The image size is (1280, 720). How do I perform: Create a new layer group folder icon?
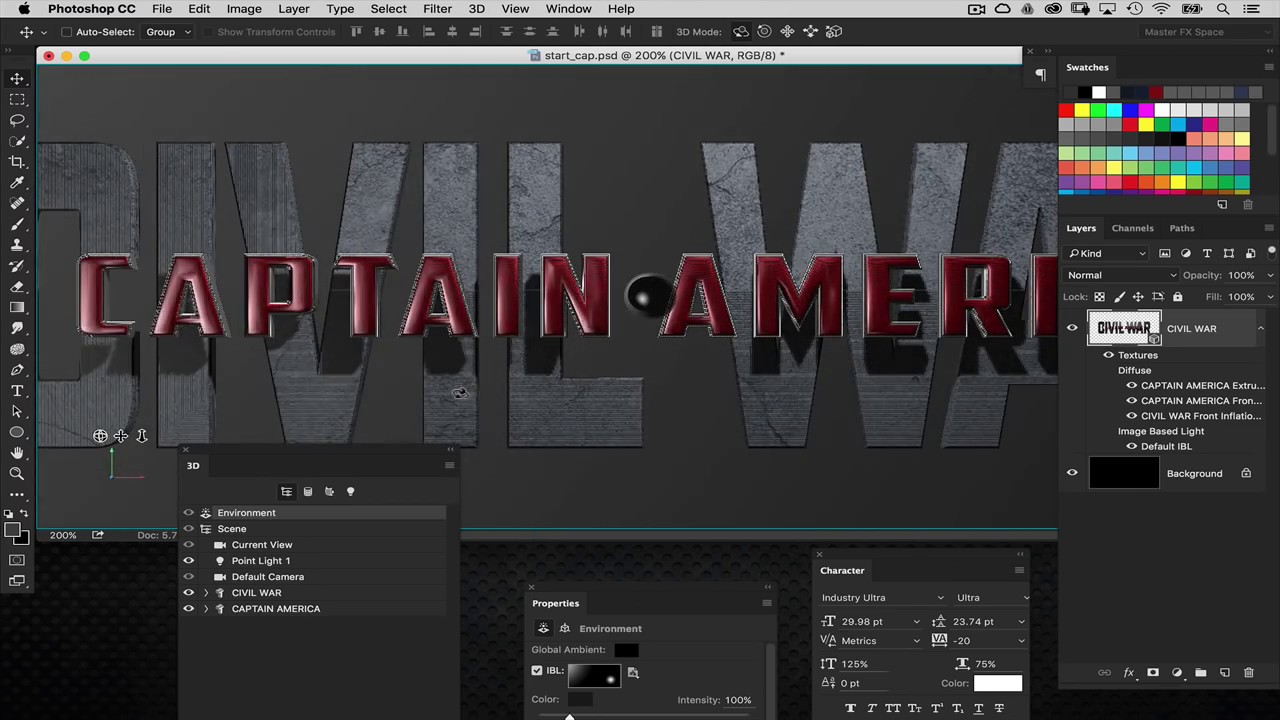pyautogui.click(x=1200, y=673)
